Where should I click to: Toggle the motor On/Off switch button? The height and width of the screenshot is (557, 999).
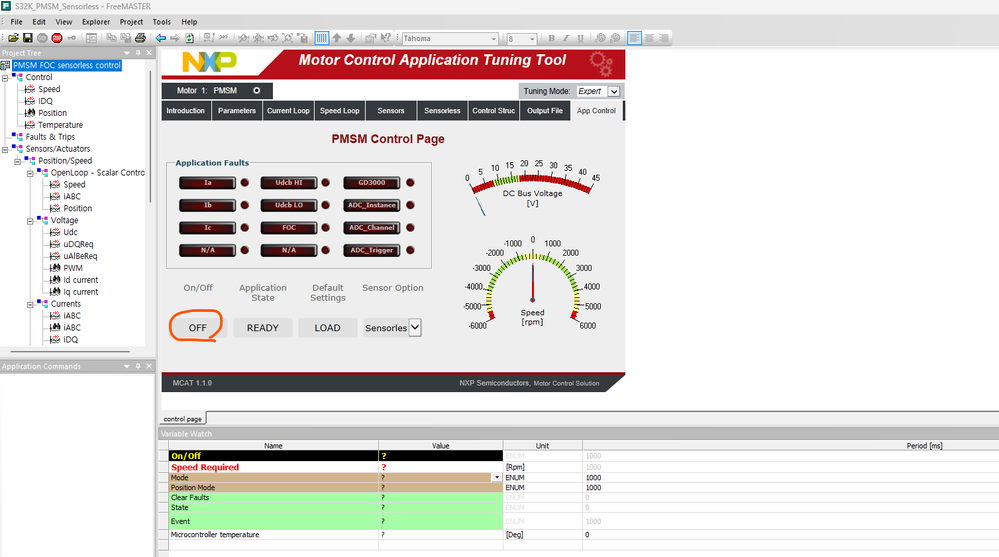tap(198, 328)
